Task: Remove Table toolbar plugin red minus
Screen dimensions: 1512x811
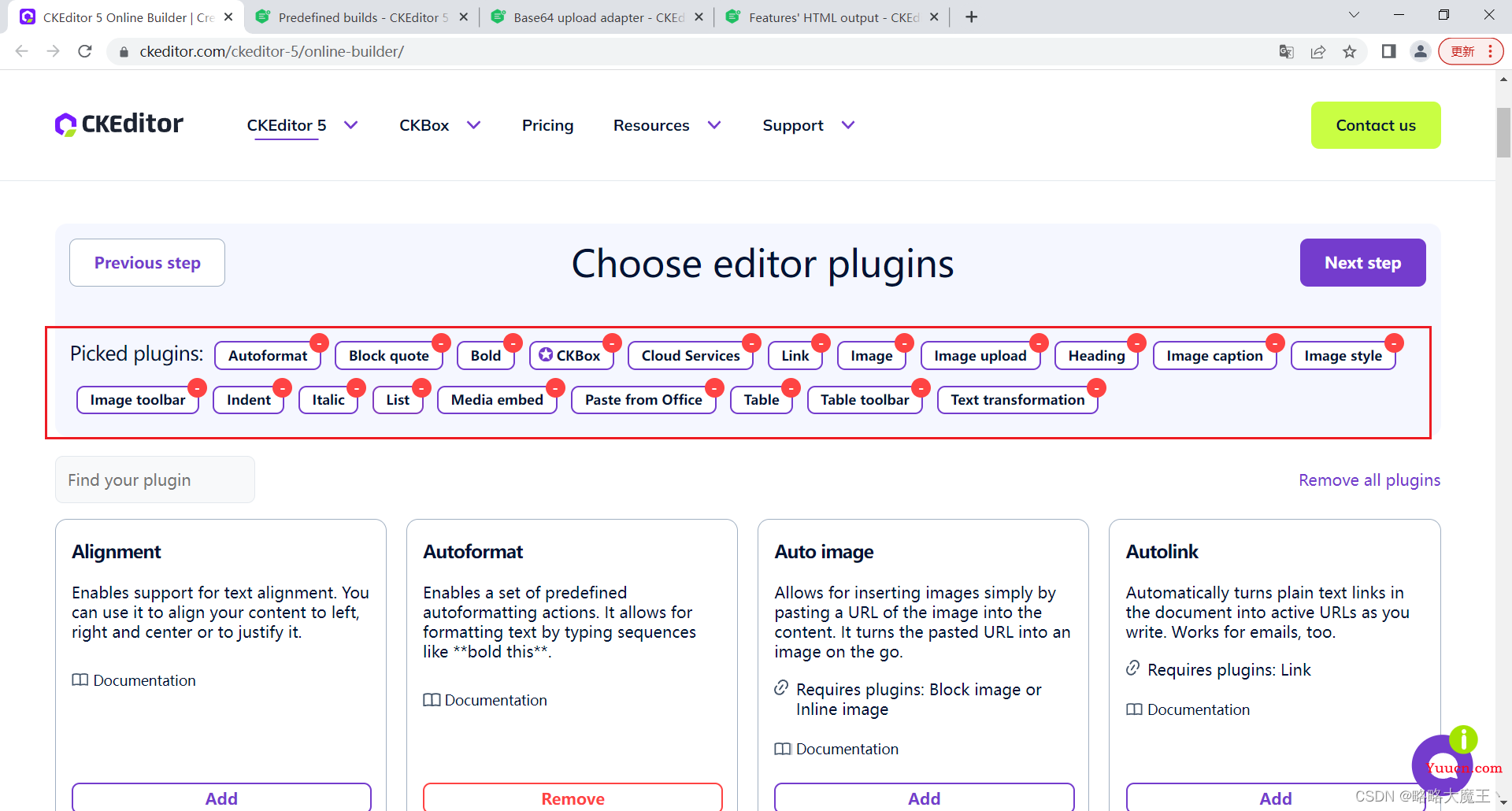Action: pyautogui.click(x=921, y=387)
